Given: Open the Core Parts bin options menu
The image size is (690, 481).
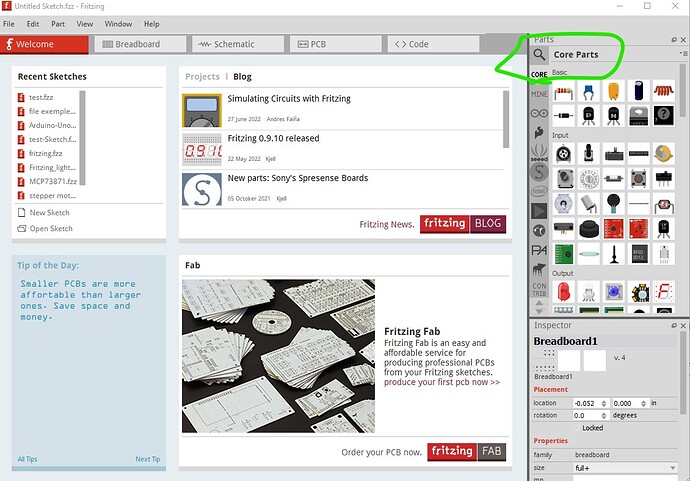Looking at the screenshot, I should click(683, 54).
